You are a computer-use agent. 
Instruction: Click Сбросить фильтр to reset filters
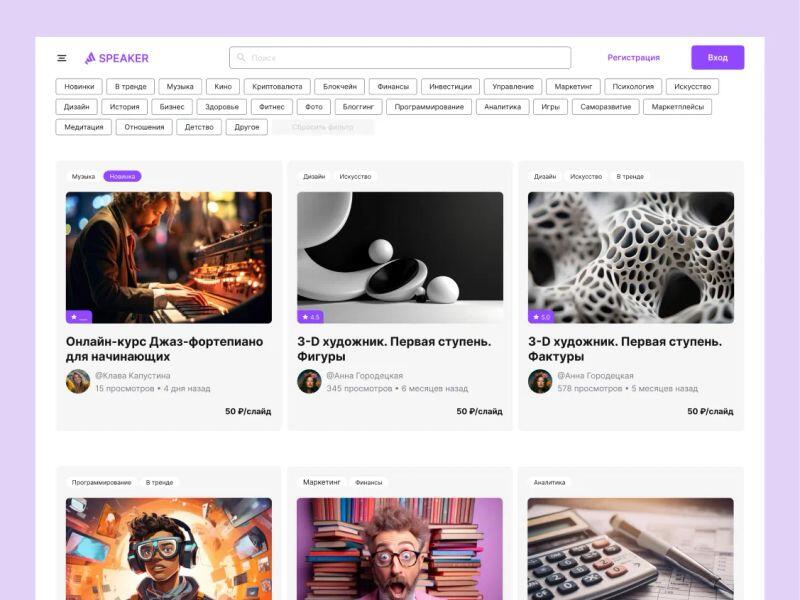(x=322, y=127)
